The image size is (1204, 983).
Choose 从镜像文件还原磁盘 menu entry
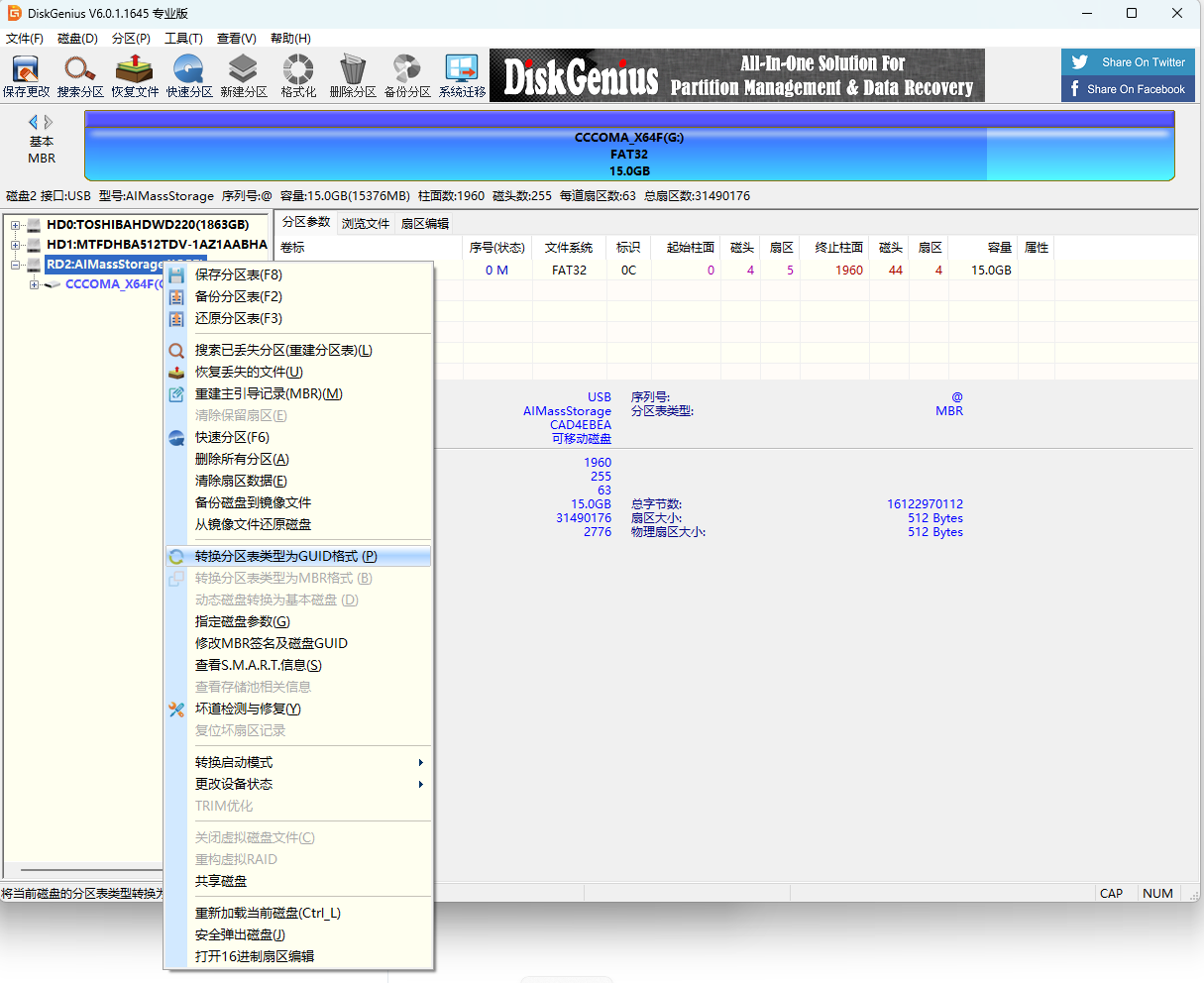298,524
